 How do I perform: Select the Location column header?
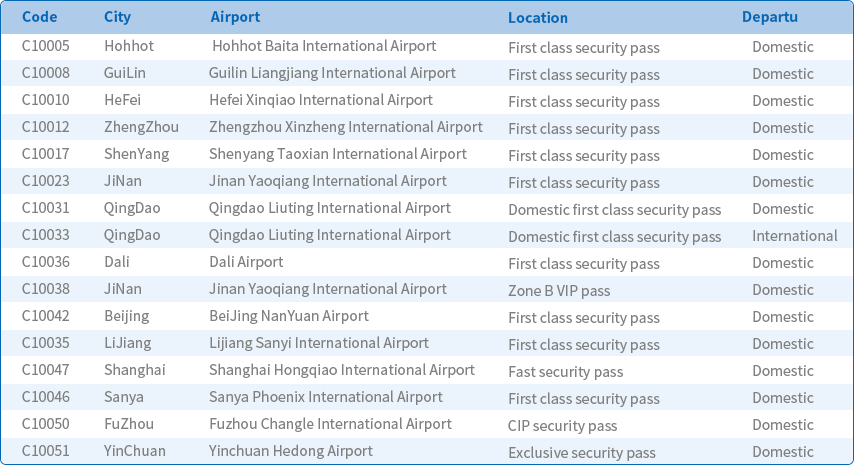click(x=537, y=18)
